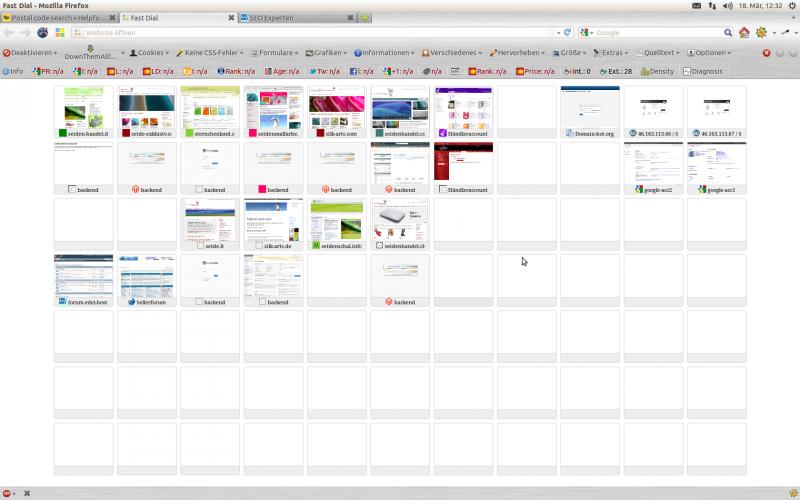800x500 pixels.
Task: Switch to the Postal code search tab
Action: [58, 18]
